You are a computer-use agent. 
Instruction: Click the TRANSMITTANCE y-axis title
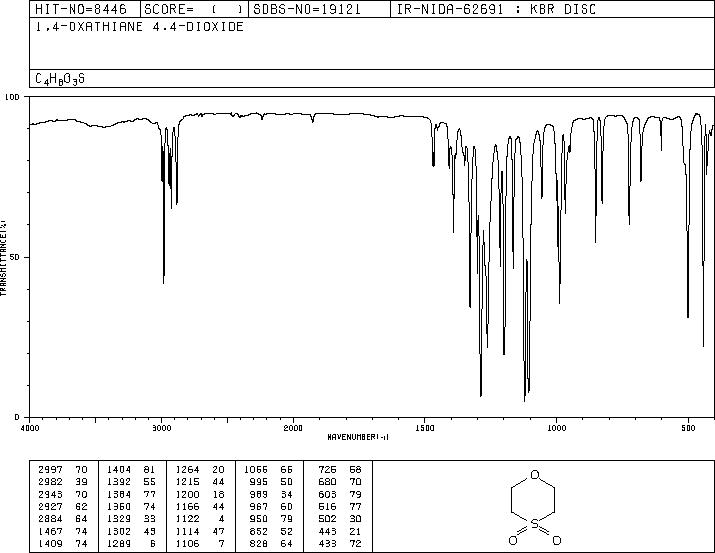[3, 258]
